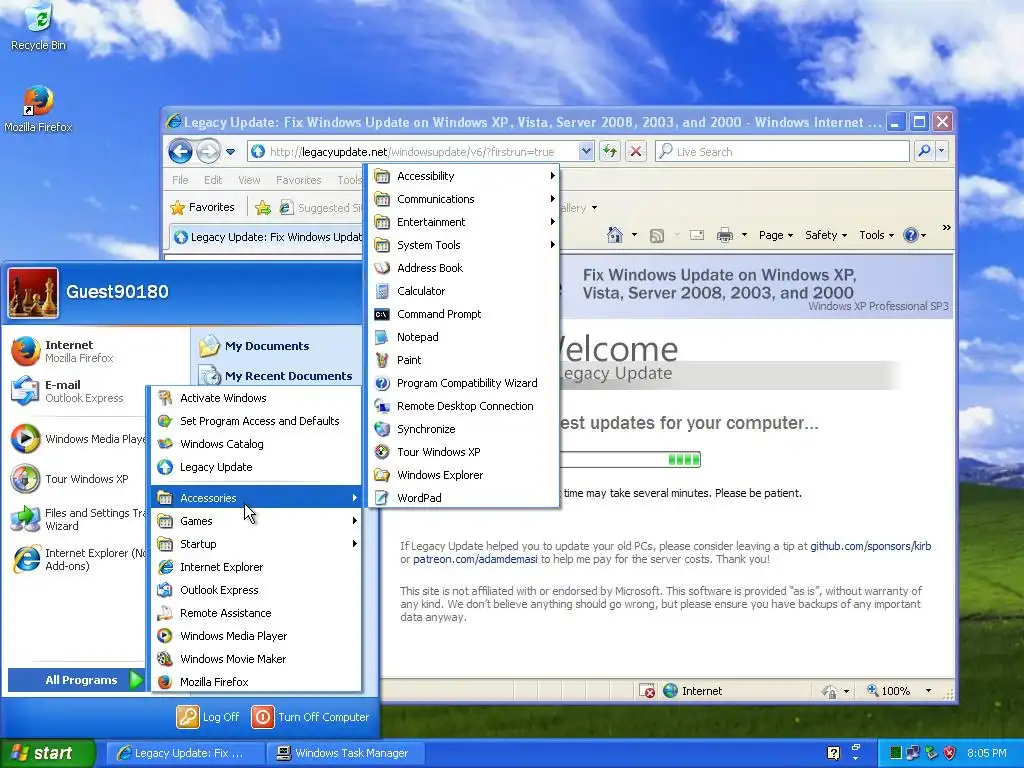Click All Programs button
The image size is (1024, 768).
76,680
